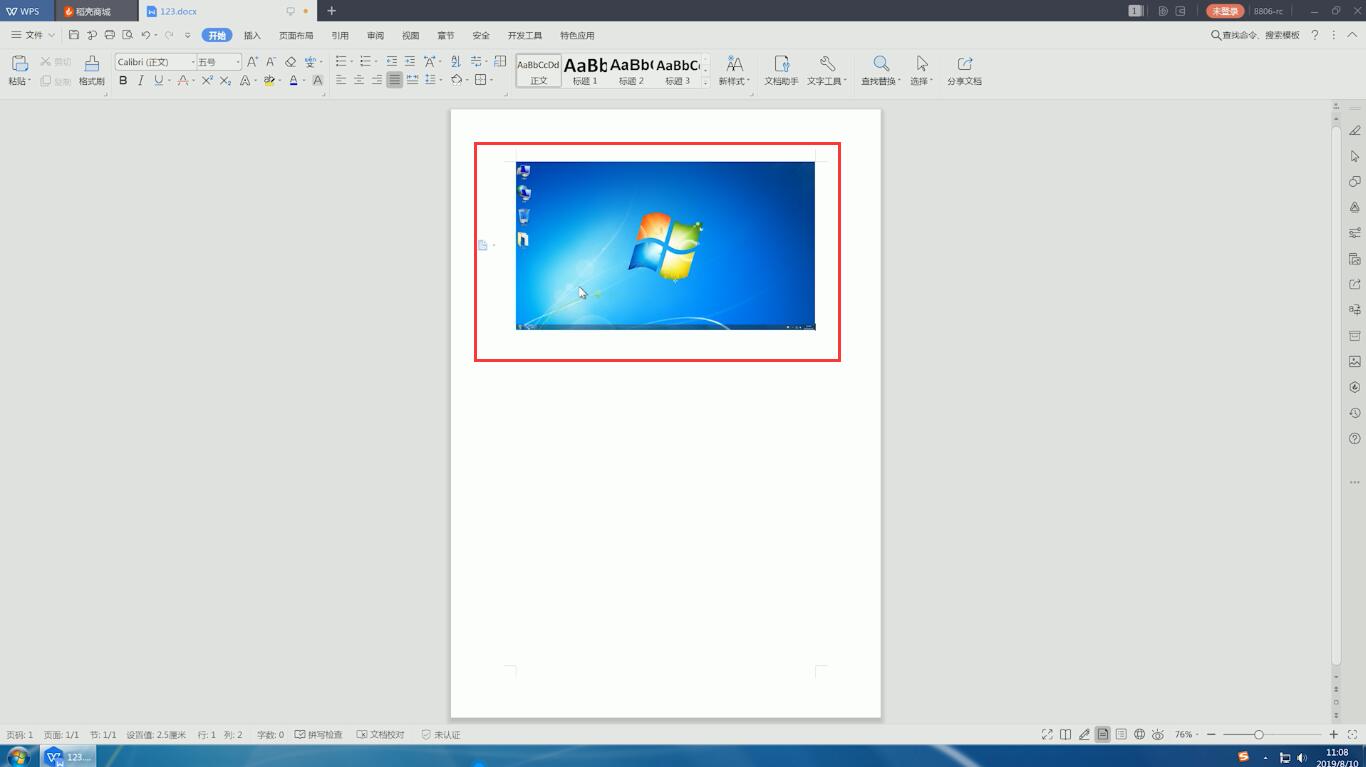Viewport: 1366px width, 767px height.
Task: Set paragraph alignment to Center
Action: pyautogui.click(x=359, y=80)
